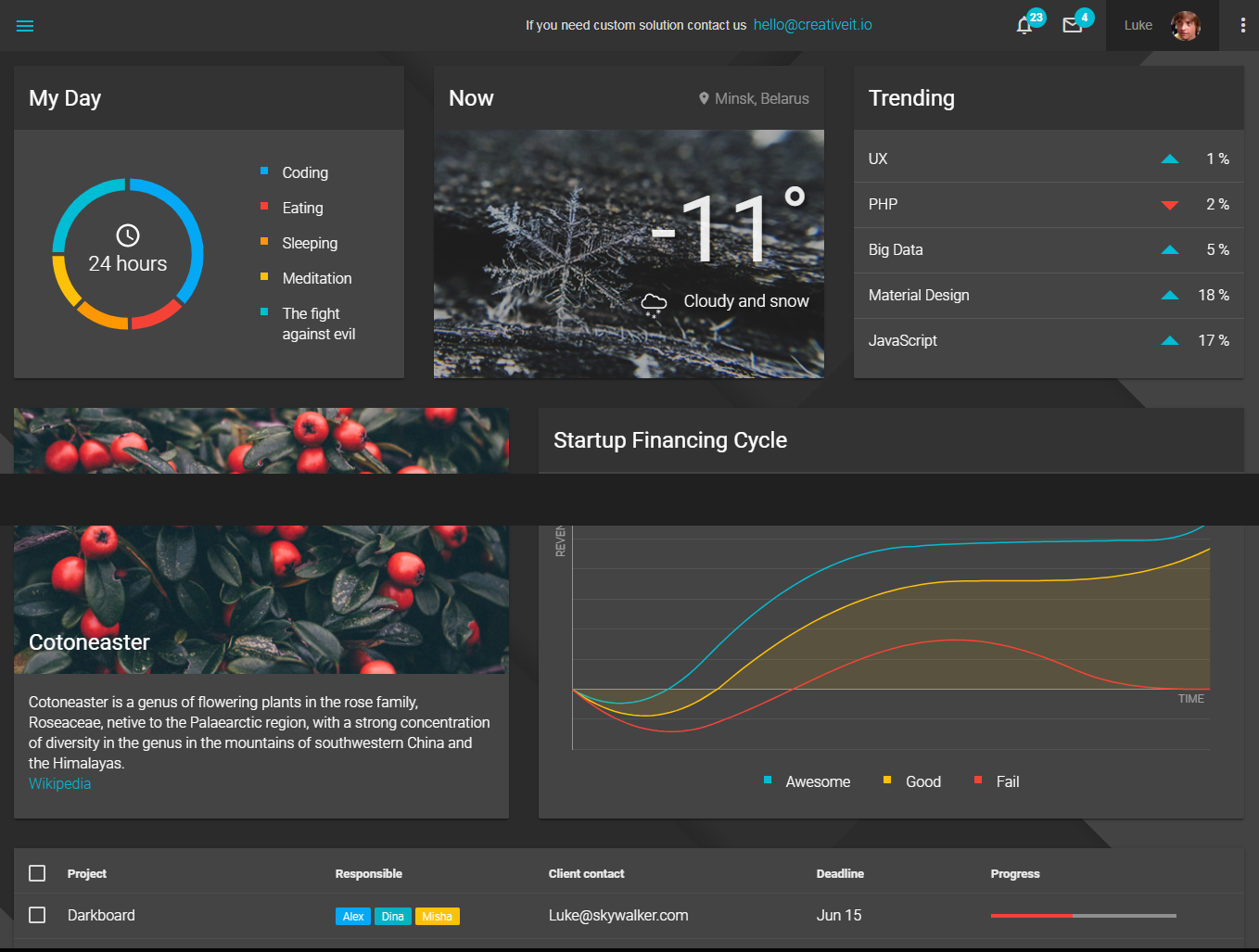This screenshot has width=1259, height=952.
Task: Check the checkbox in the table header row
Action: (37, 872)
